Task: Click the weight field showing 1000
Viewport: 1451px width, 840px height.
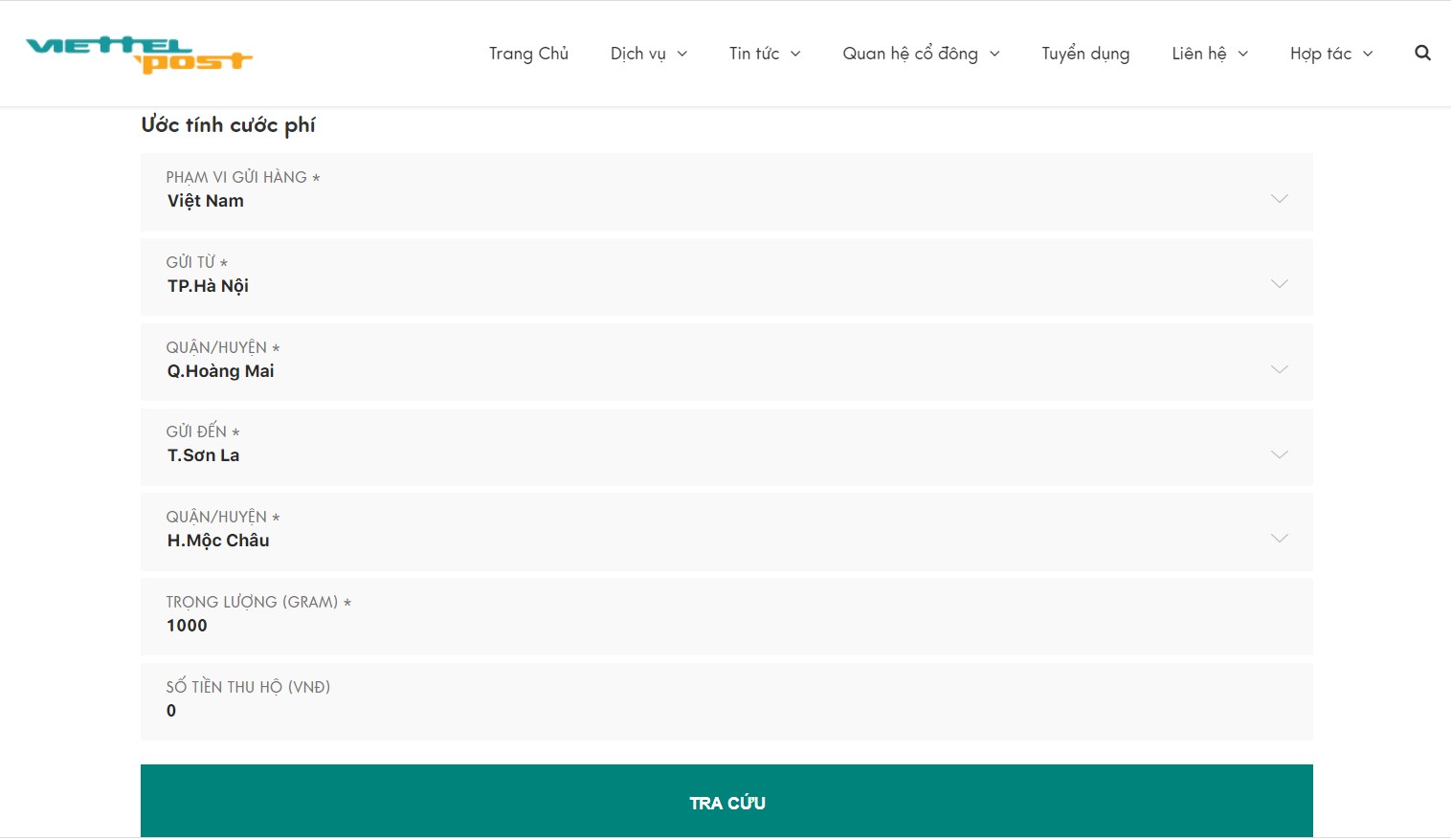Action: (726, 617)
